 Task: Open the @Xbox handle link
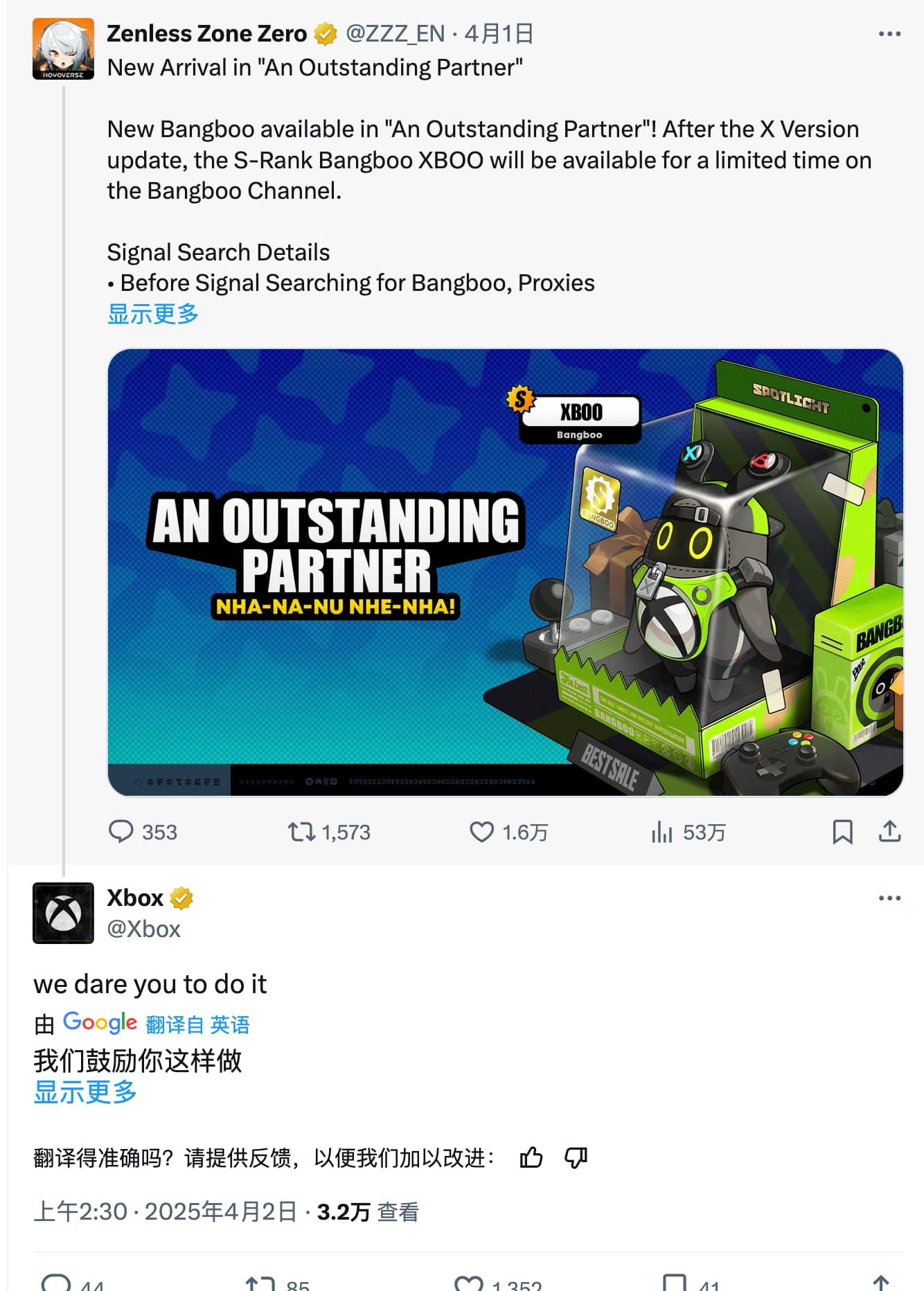(x=143, y=929)
